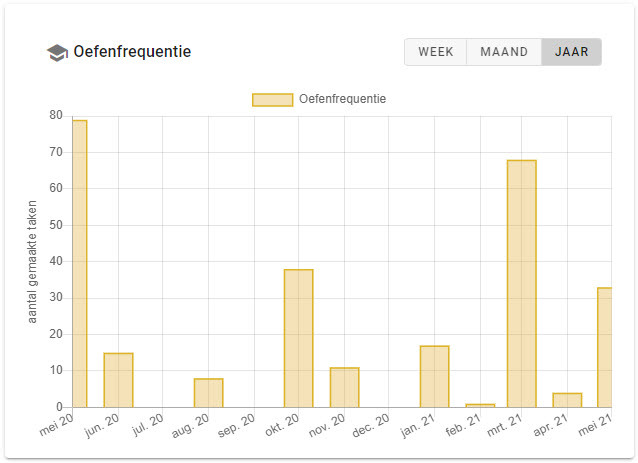Toggle the Oefenfrequentie legend color box
The image size is (638, 463).
272,99
